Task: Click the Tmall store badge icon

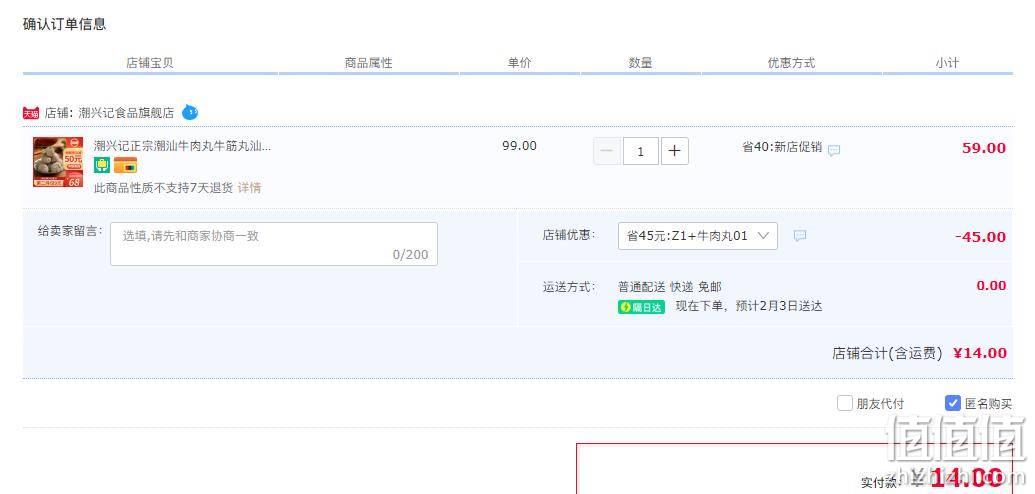Action: (31, 113)
